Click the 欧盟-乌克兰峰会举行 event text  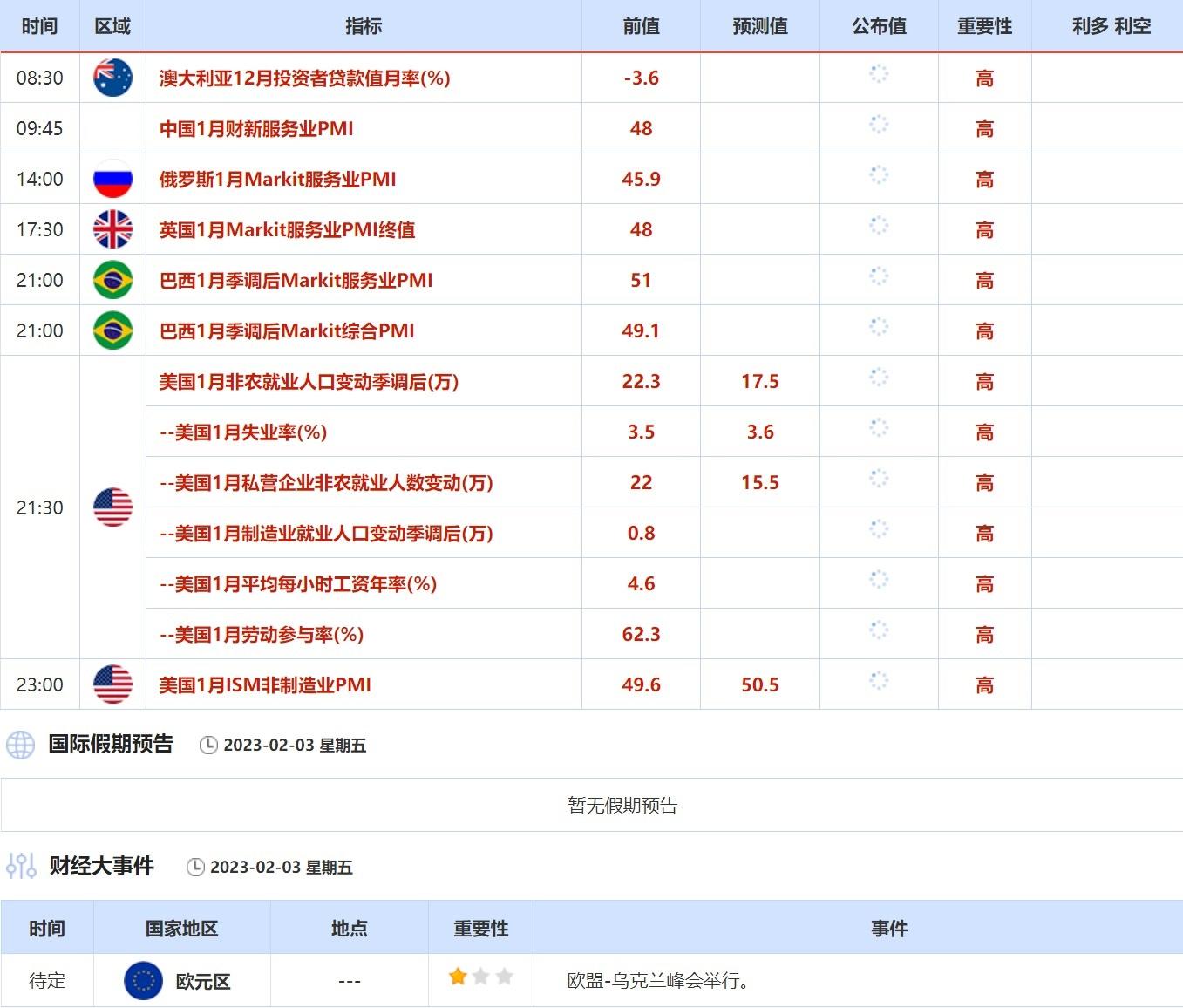click(x=658, y=981)
